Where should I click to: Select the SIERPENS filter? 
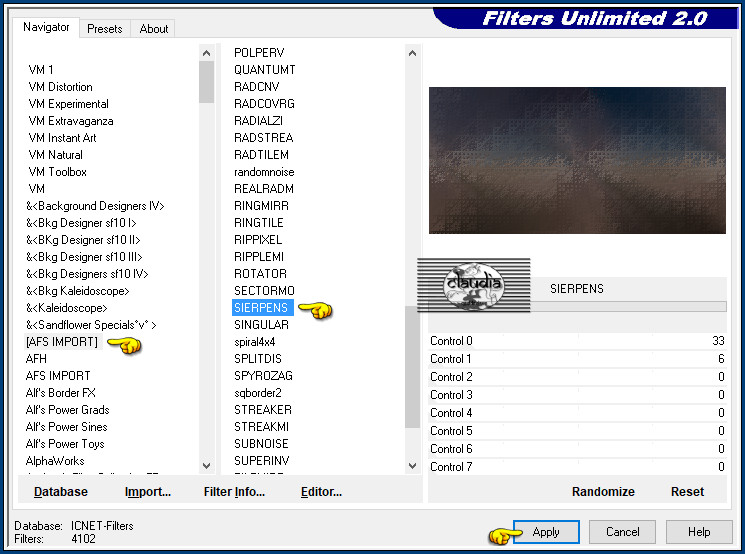click(261, 307)
